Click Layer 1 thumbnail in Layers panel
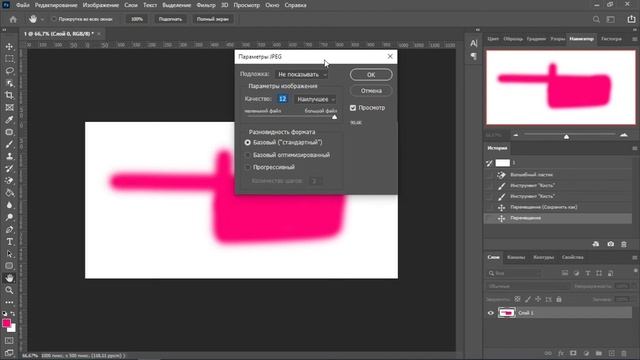Viewport: 640px width, 360px height. tap(507, 313)
